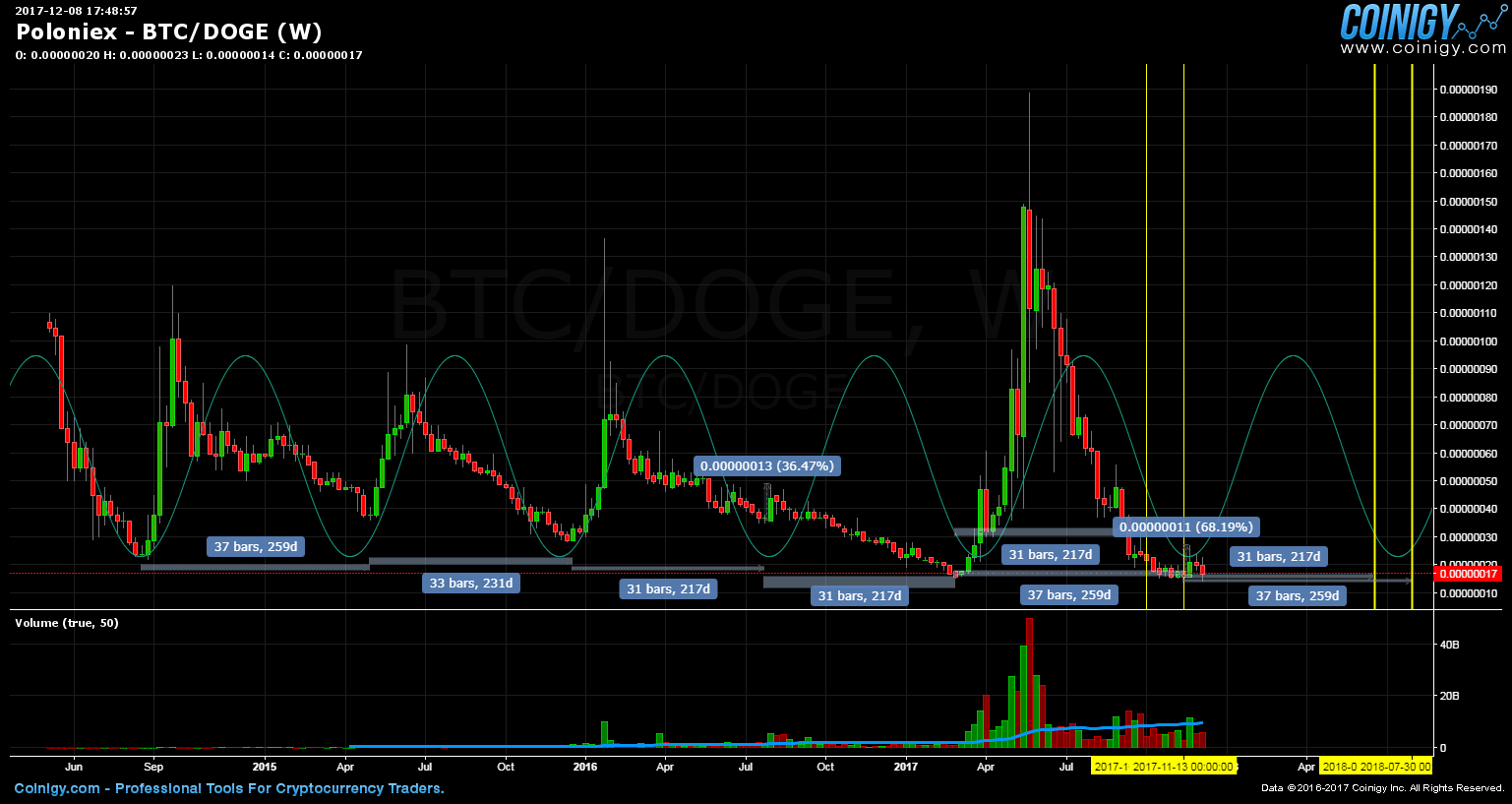Click the 0.00000011 (68.19%) price range label
The width and height of the screenshot is (1512, 804).
click(x=1186, y=526)
